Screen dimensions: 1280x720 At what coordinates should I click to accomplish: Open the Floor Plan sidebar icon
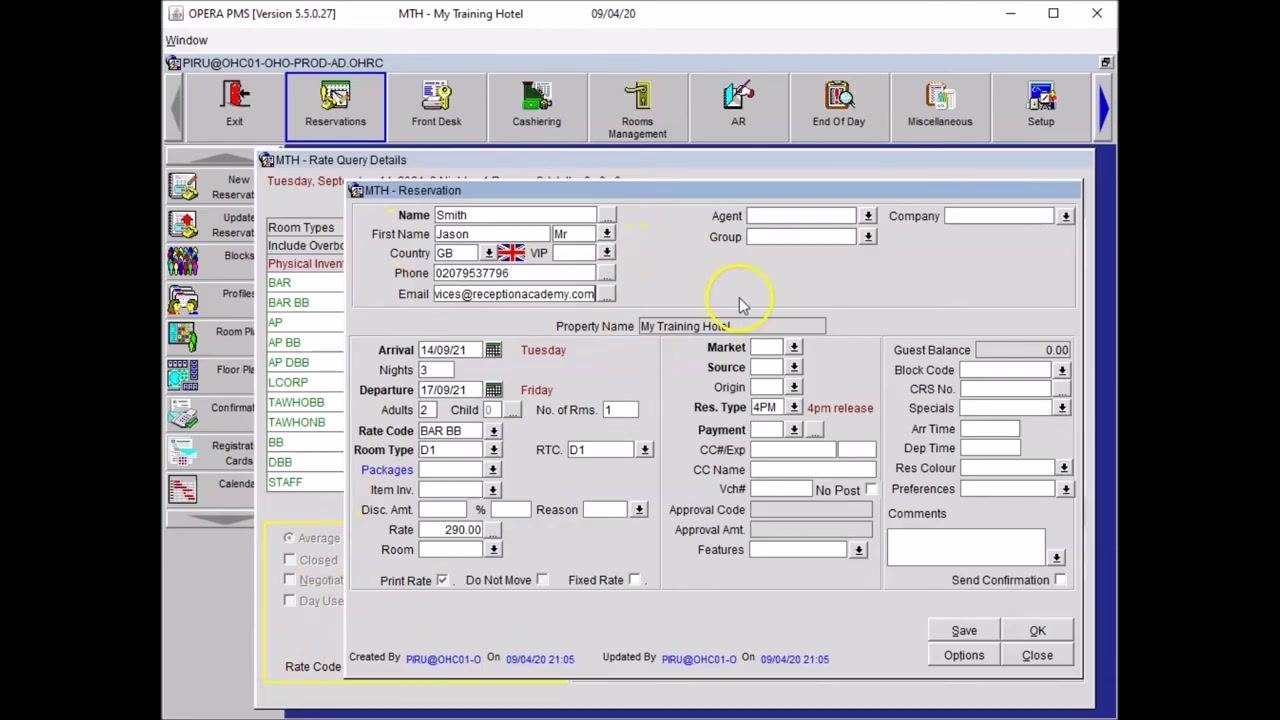pos(183,376)
